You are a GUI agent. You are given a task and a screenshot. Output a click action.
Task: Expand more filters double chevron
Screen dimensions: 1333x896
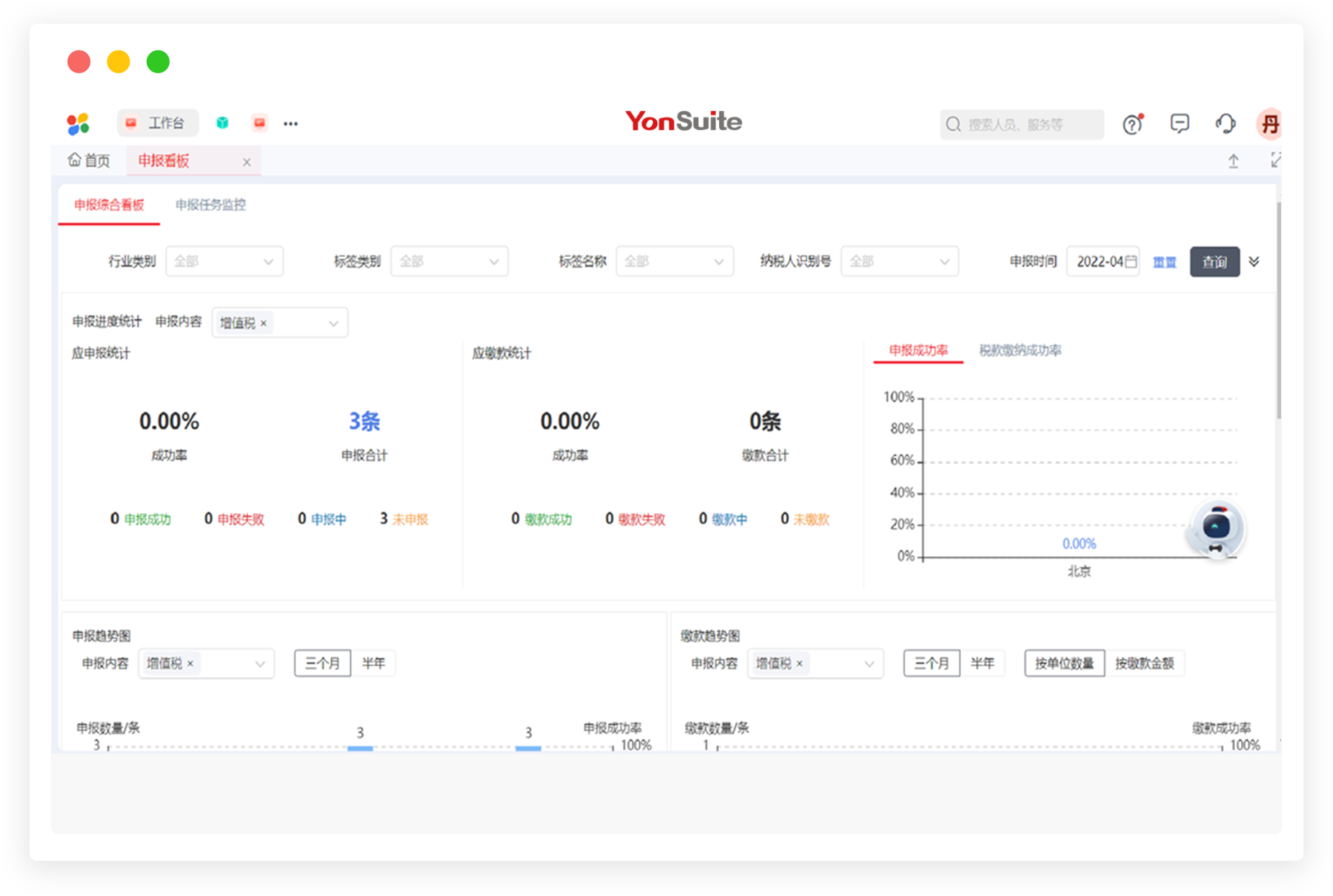coord(1254,261)
